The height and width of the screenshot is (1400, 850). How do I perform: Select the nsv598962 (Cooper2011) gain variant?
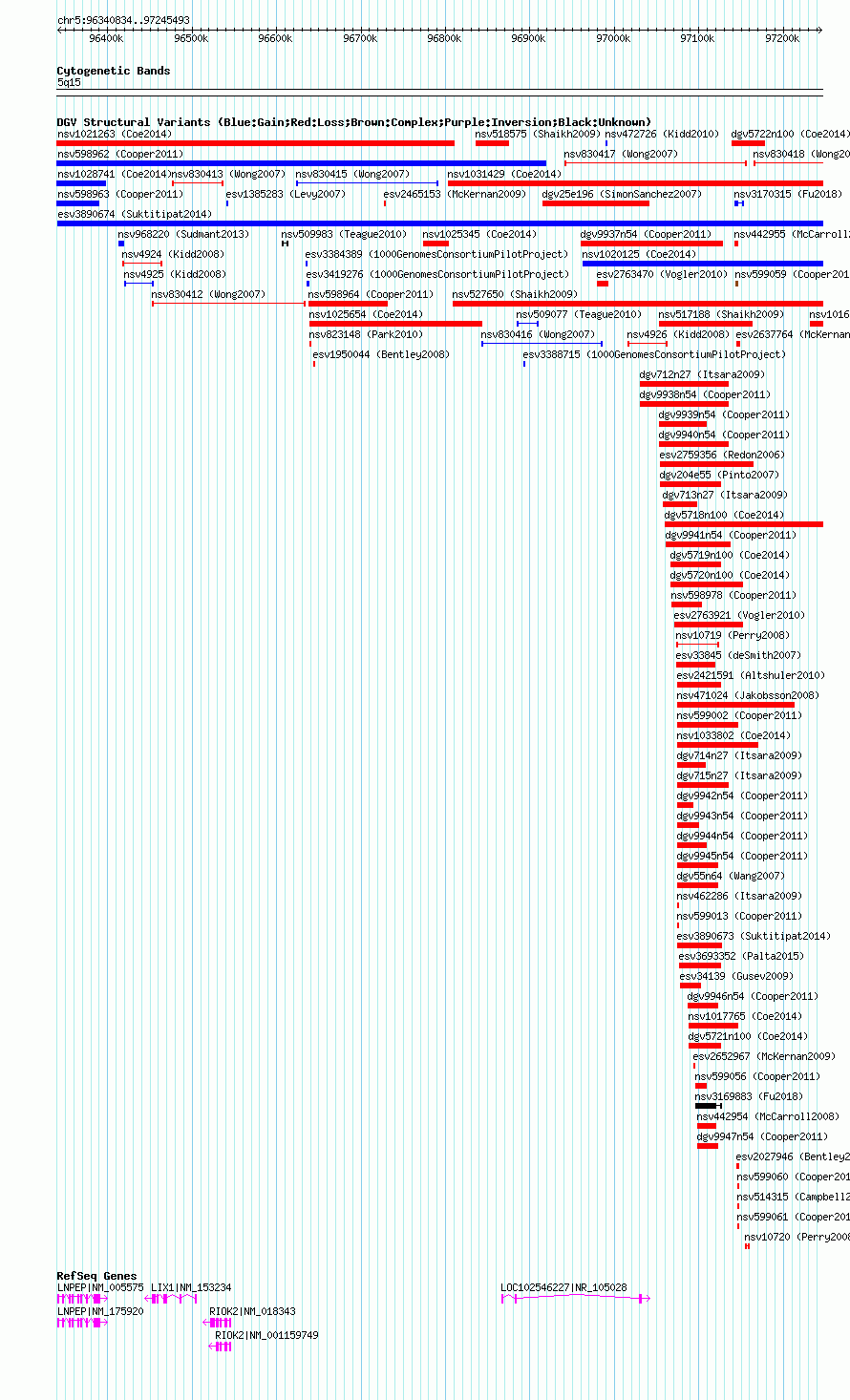point(302,163)
